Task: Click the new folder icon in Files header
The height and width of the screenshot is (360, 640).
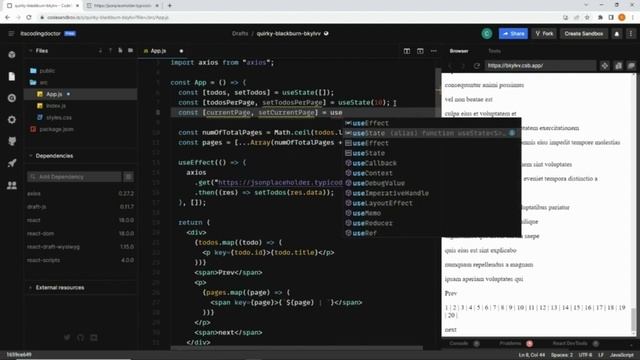Action: tap(130, 51)
